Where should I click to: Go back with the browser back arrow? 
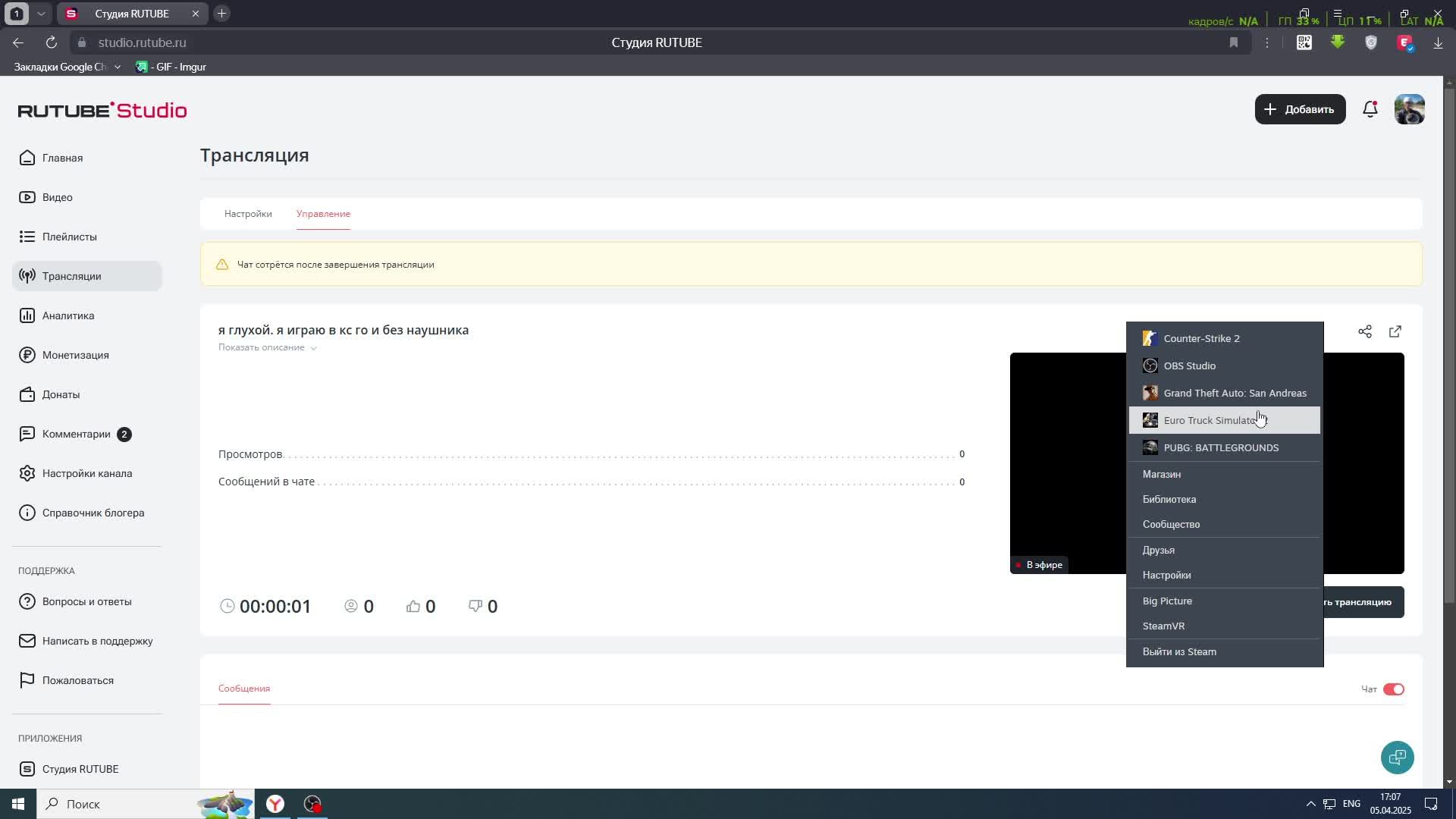point(18,42)
